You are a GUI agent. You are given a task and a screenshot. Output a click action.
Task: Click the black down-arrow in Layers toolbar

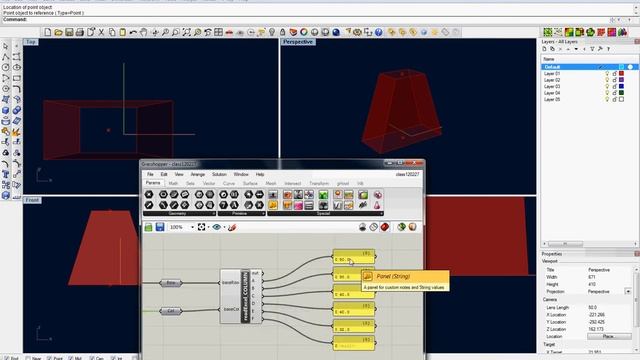click(576, 49)
